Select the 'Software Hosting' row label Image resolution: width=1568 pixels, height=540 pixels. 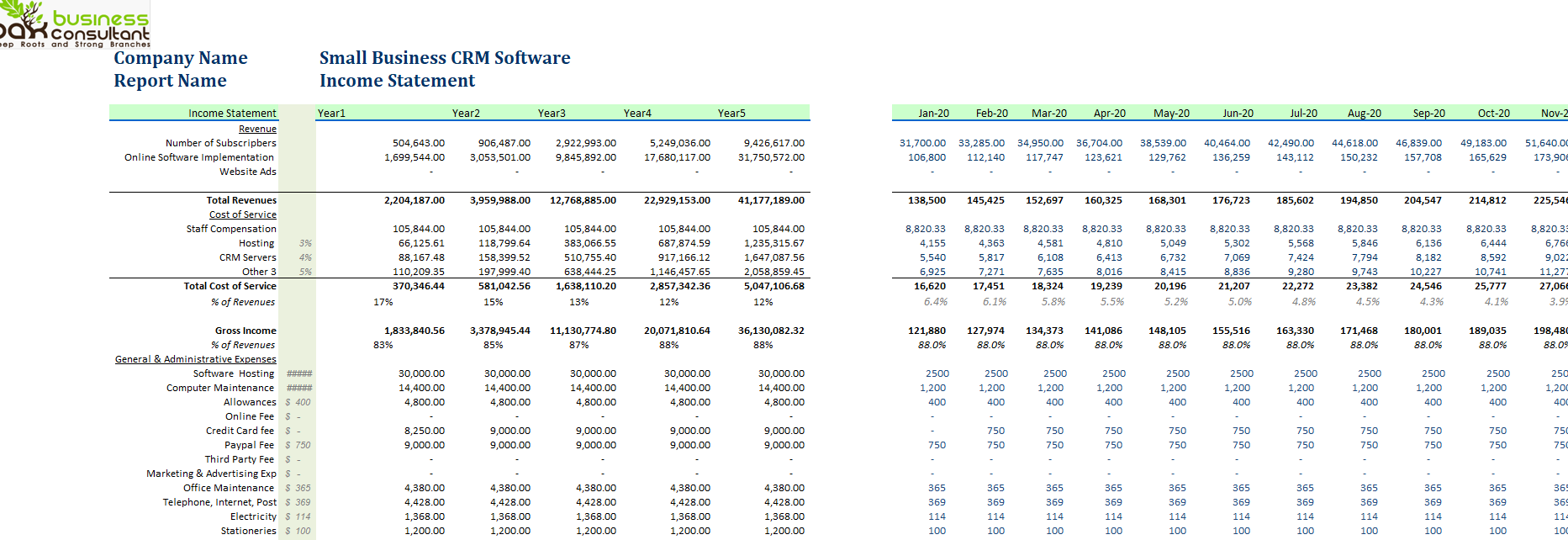coord(234,373)
